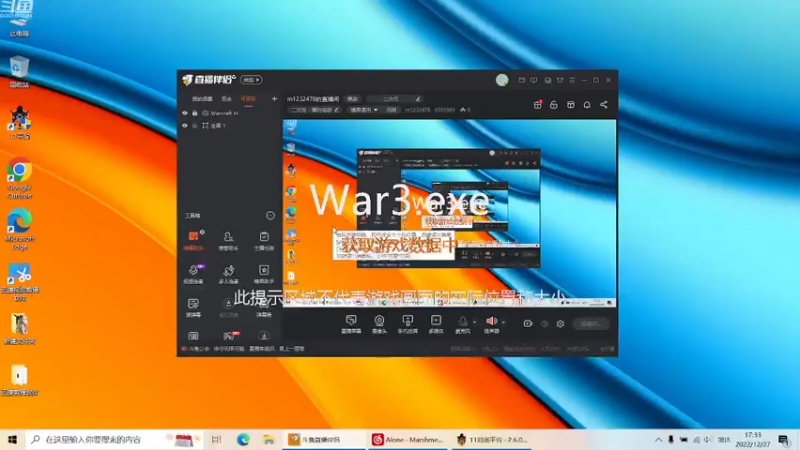800x450 pixels.
Task: Open the 房管助手 person tool
Action: [x=228, y=240]
